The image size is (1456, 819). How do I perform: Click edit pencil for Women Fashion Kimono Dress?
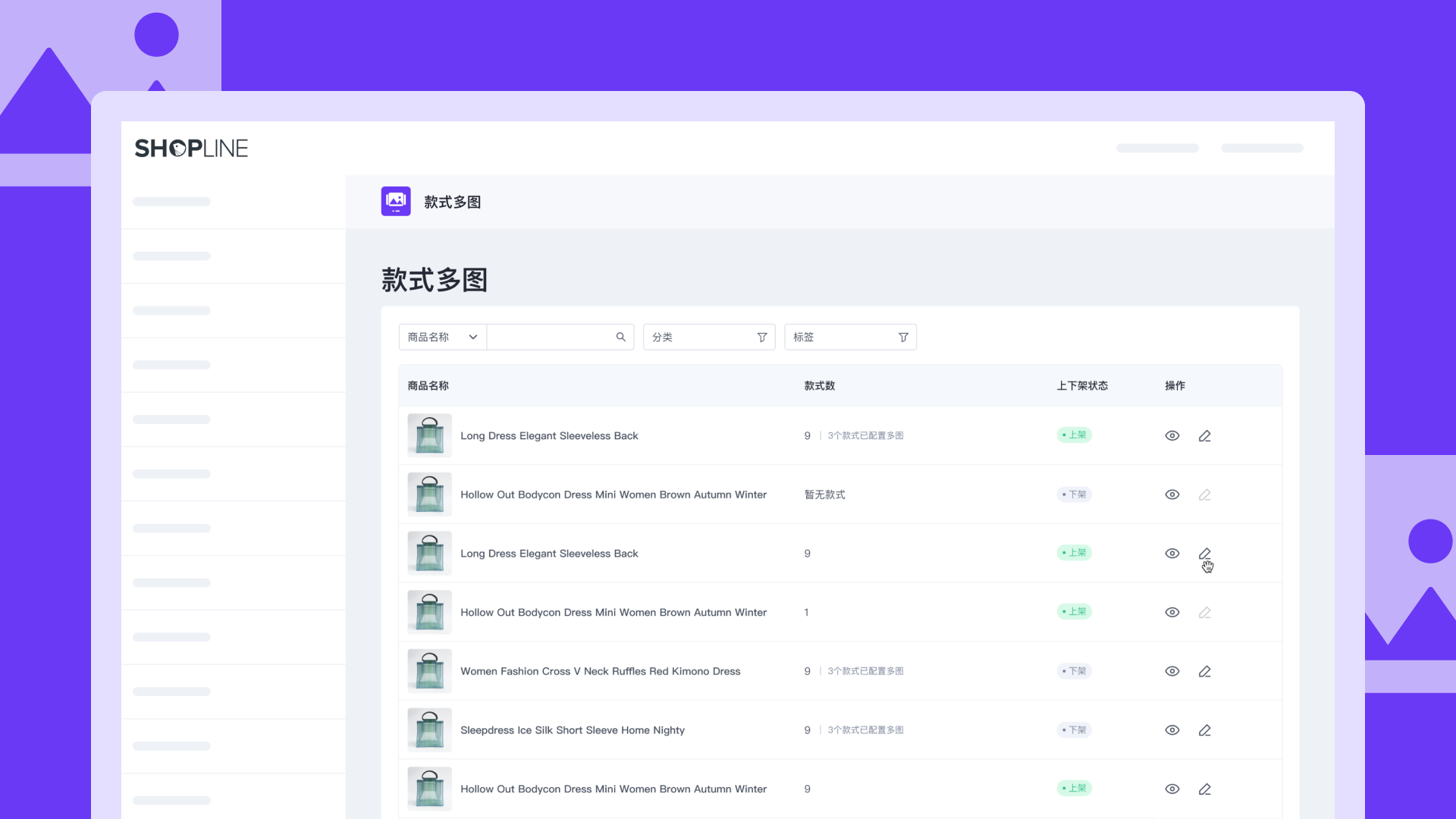click(x=1204, y=671)
